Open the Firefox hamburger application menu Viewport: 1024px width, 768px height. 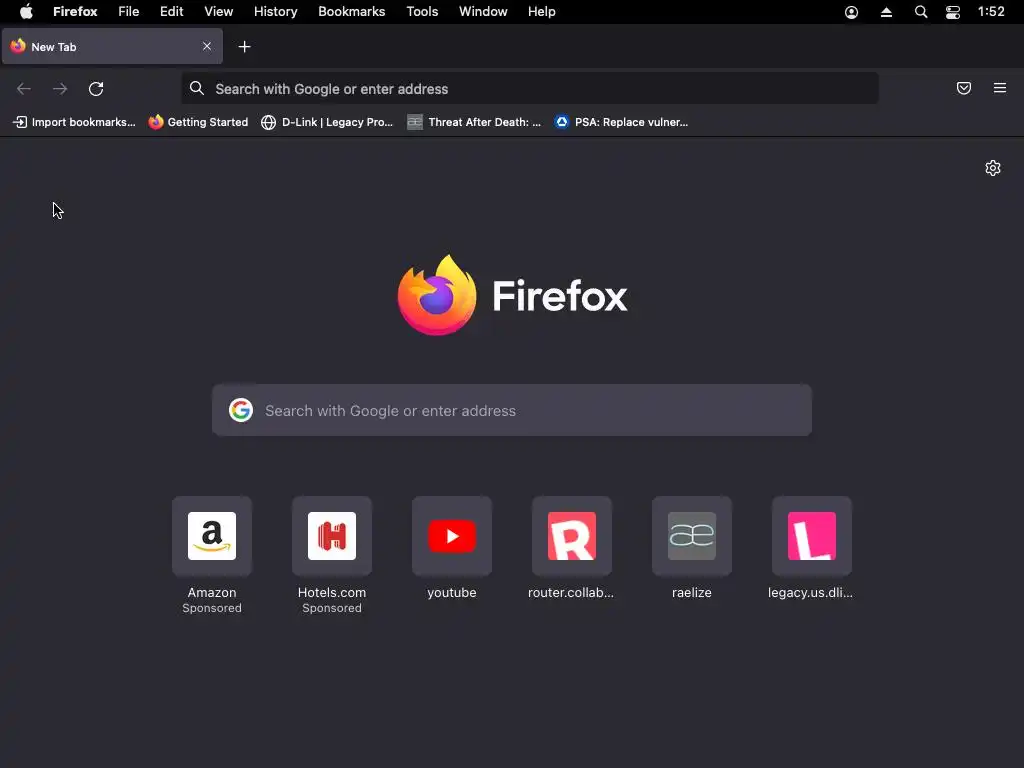pyautogui.click(x=1000, y=88)
